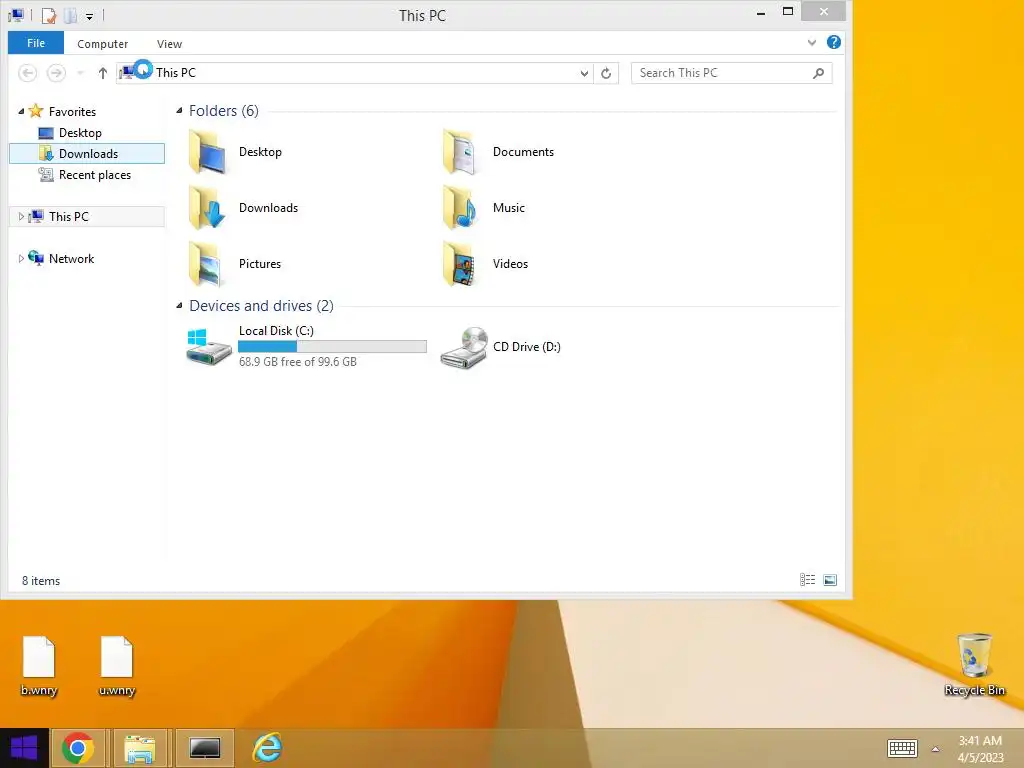
Task: Expand the Network tree node
Action: (21, 259)
